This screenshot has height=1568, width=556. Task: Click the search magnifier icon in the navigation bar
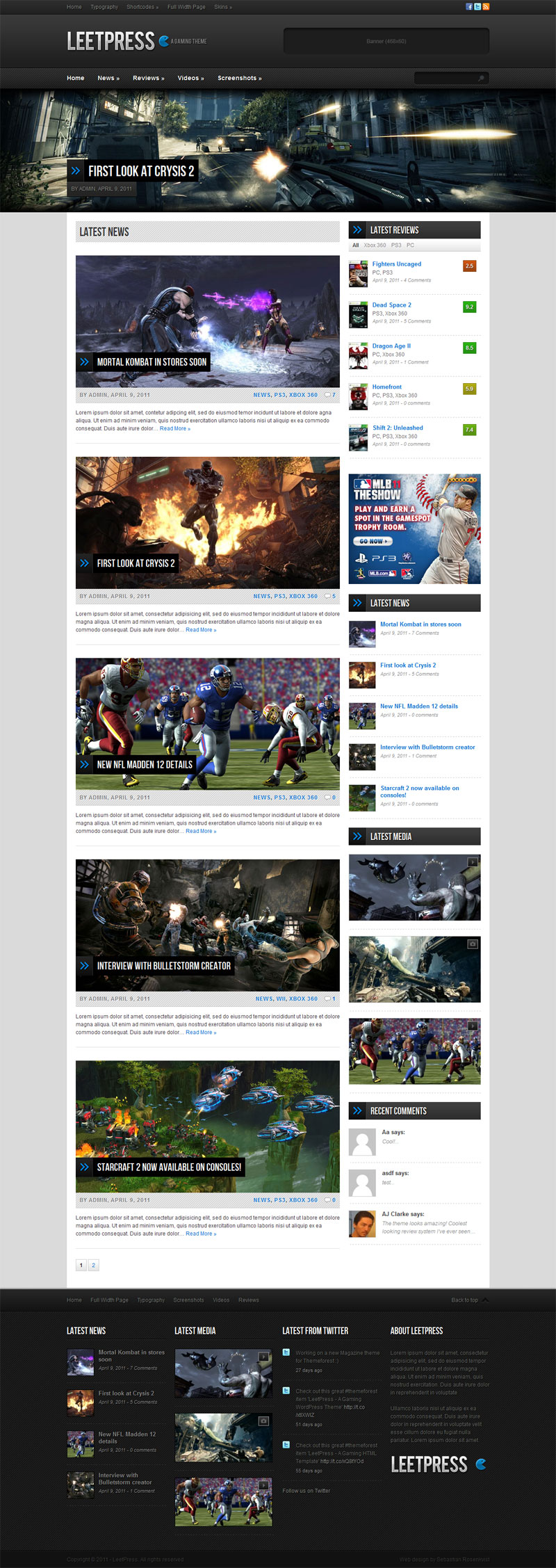coord(481,78)
